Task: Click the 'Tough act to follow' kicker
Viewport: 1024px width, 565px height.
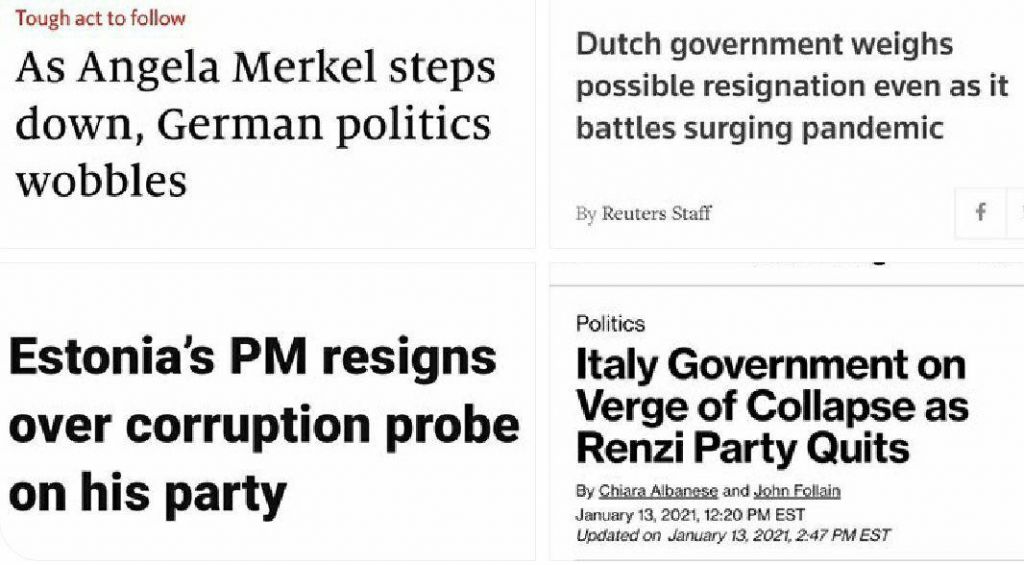Action: pos(101,18)
